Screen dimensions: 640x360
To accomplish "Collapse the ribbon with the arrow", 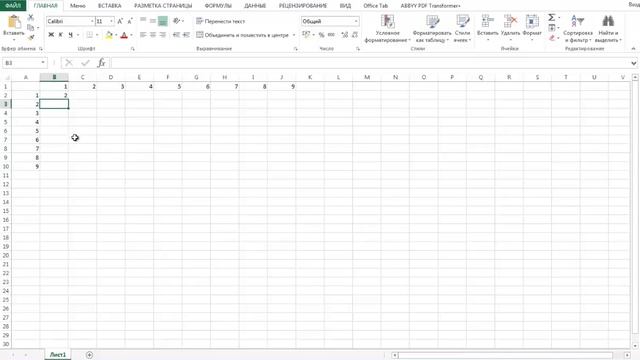I will (x=633, y=49).
